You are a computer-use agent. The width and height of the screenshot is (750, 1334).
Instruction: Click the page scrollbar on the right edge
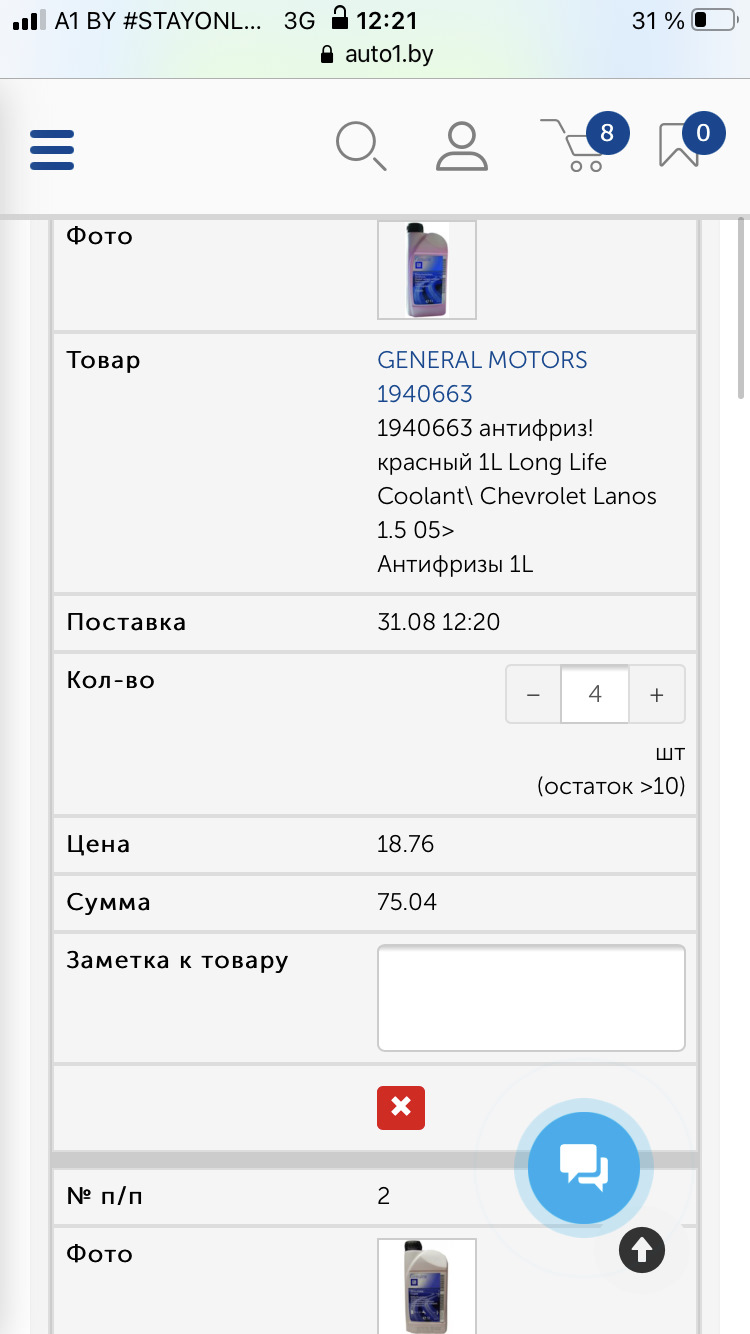tap(741, 310)
